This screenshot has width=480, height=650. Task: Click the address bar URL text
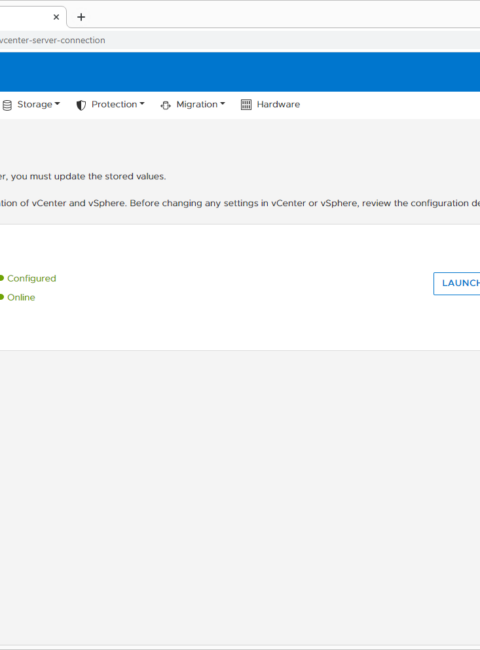tap(52, 40)
